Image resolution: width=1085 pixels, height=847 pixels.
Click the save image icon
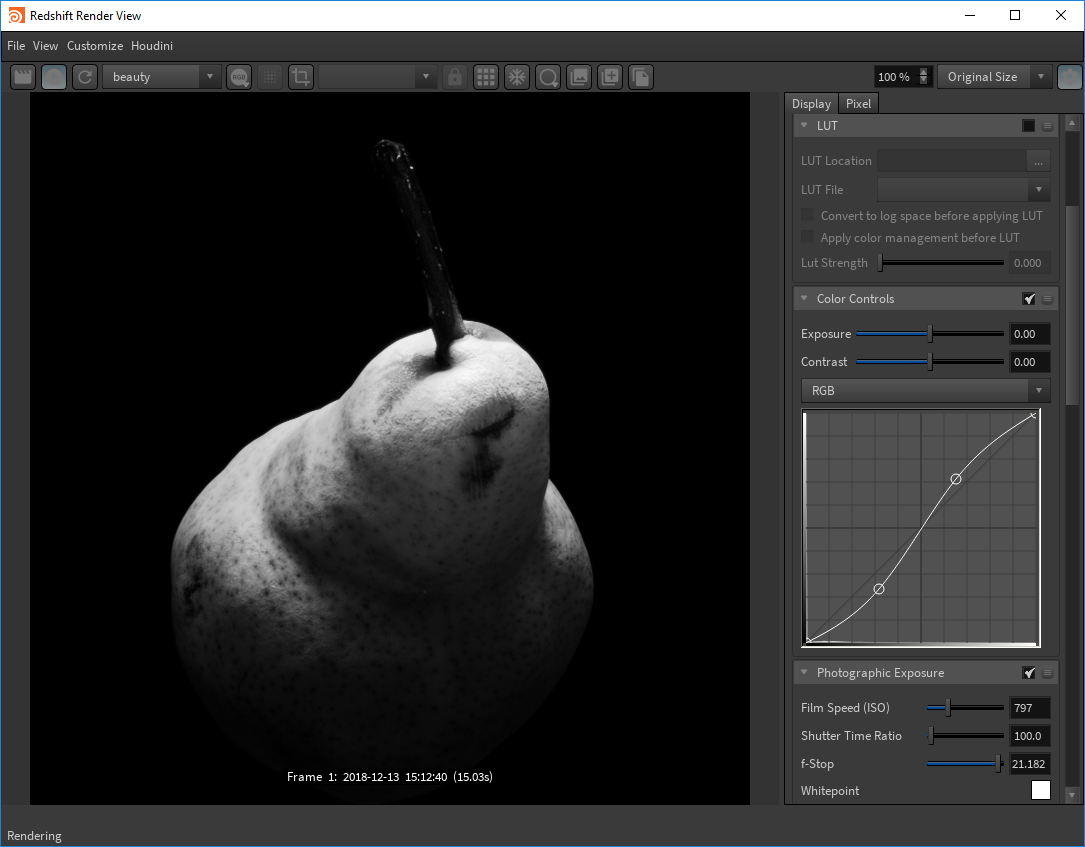579,77
